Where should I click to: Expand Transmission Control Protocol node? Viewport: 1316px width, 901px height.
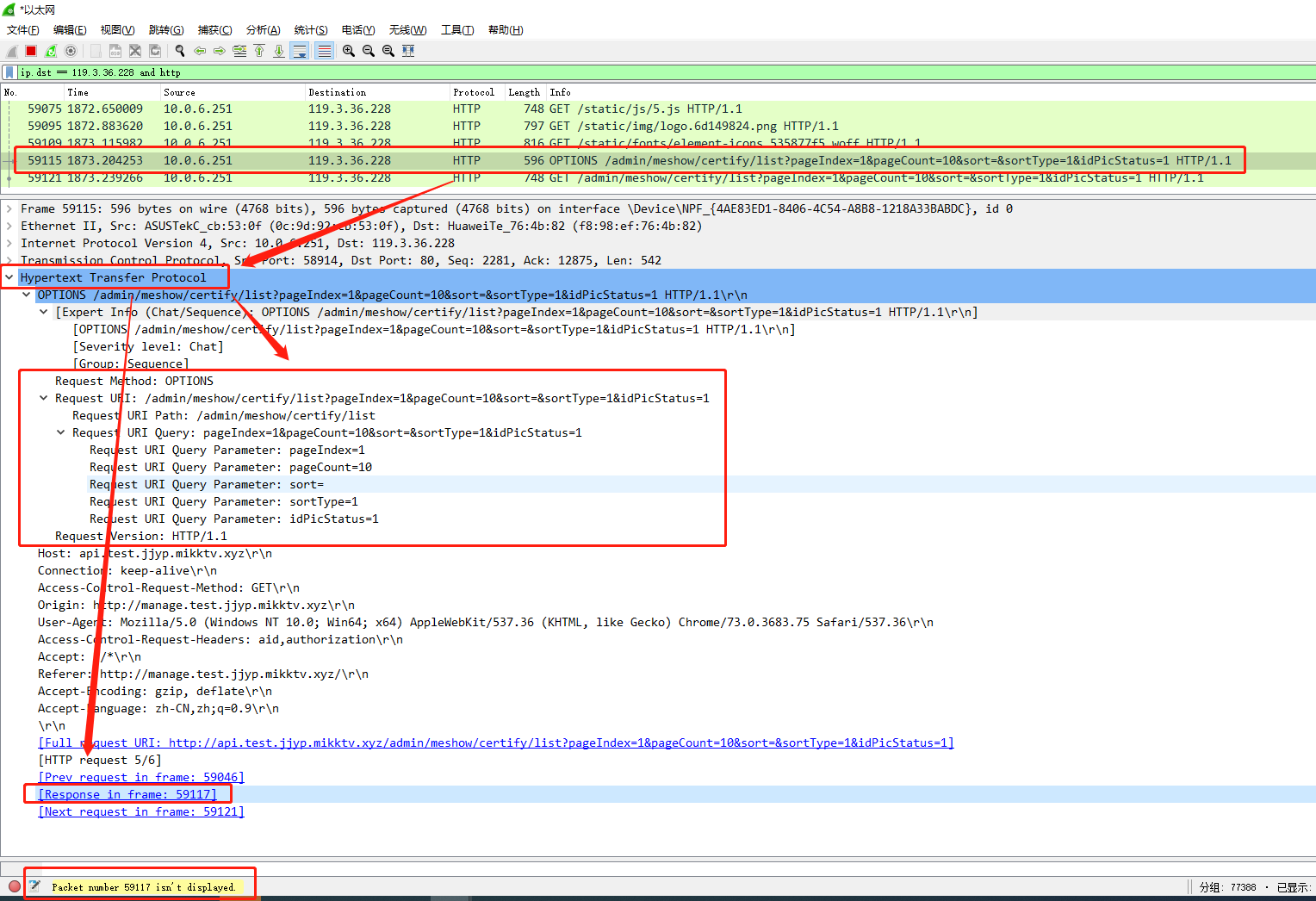click(9, 260)
